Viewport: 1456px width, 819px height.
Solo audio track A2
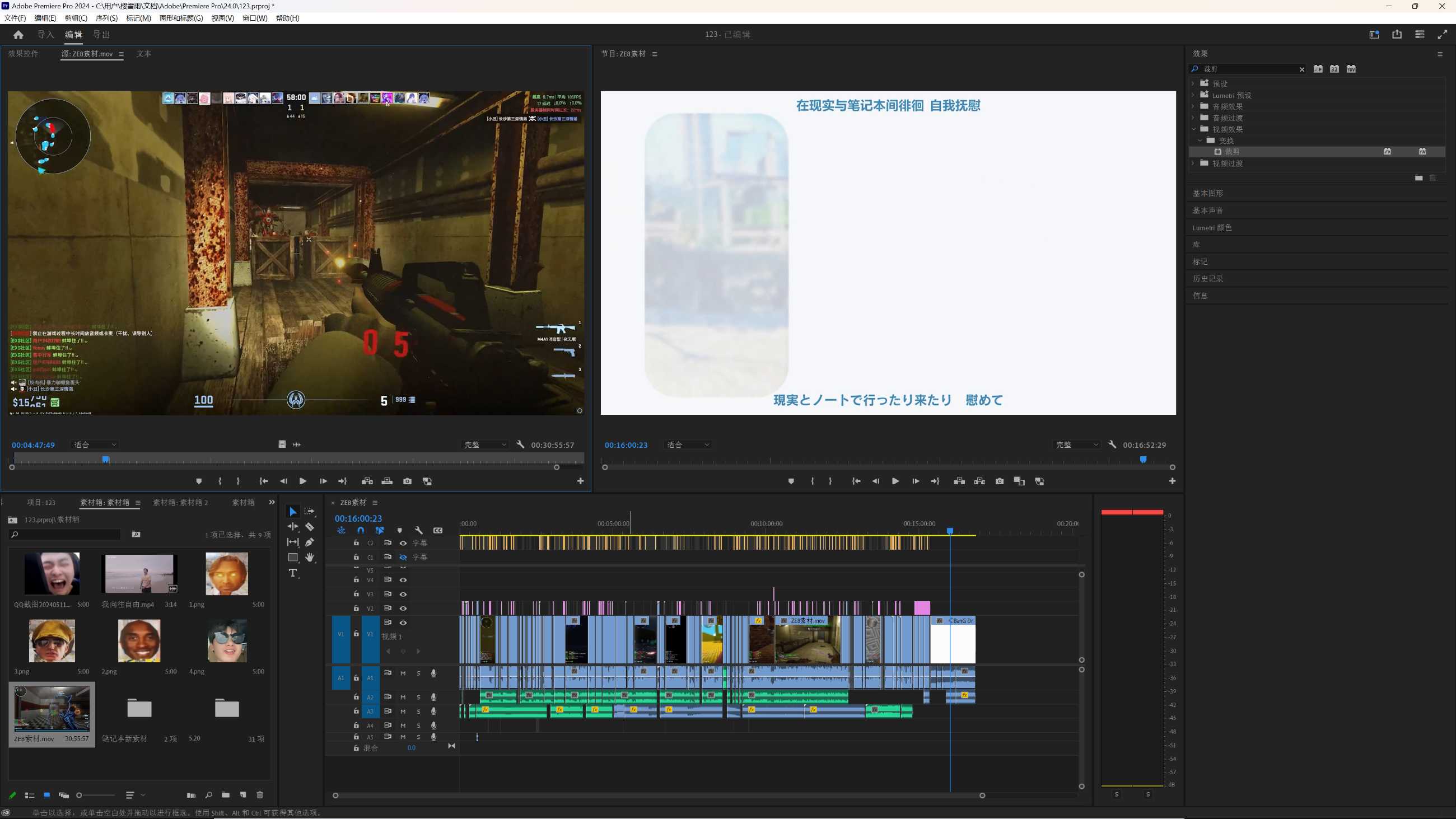tap(418, 698)
